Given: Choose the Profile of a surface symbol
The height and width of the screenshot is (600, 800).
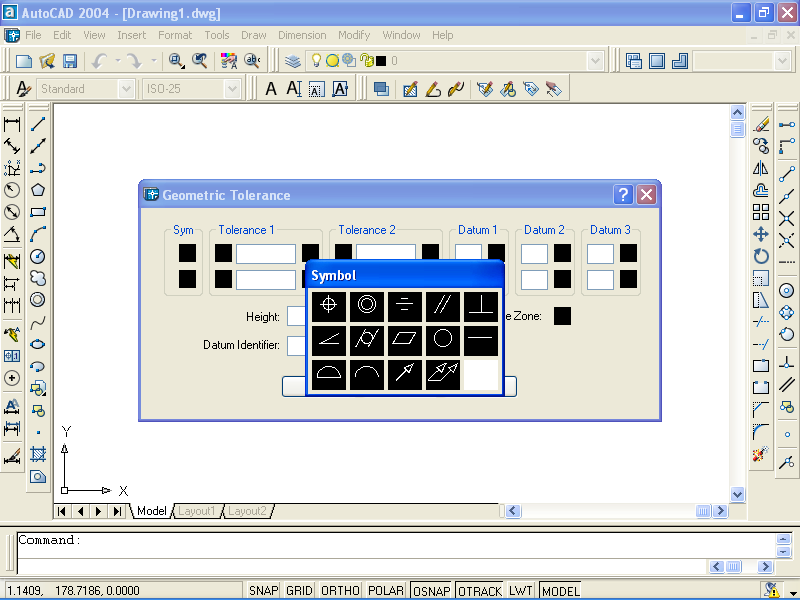Looking at the screenshot, I should (329, 374).
